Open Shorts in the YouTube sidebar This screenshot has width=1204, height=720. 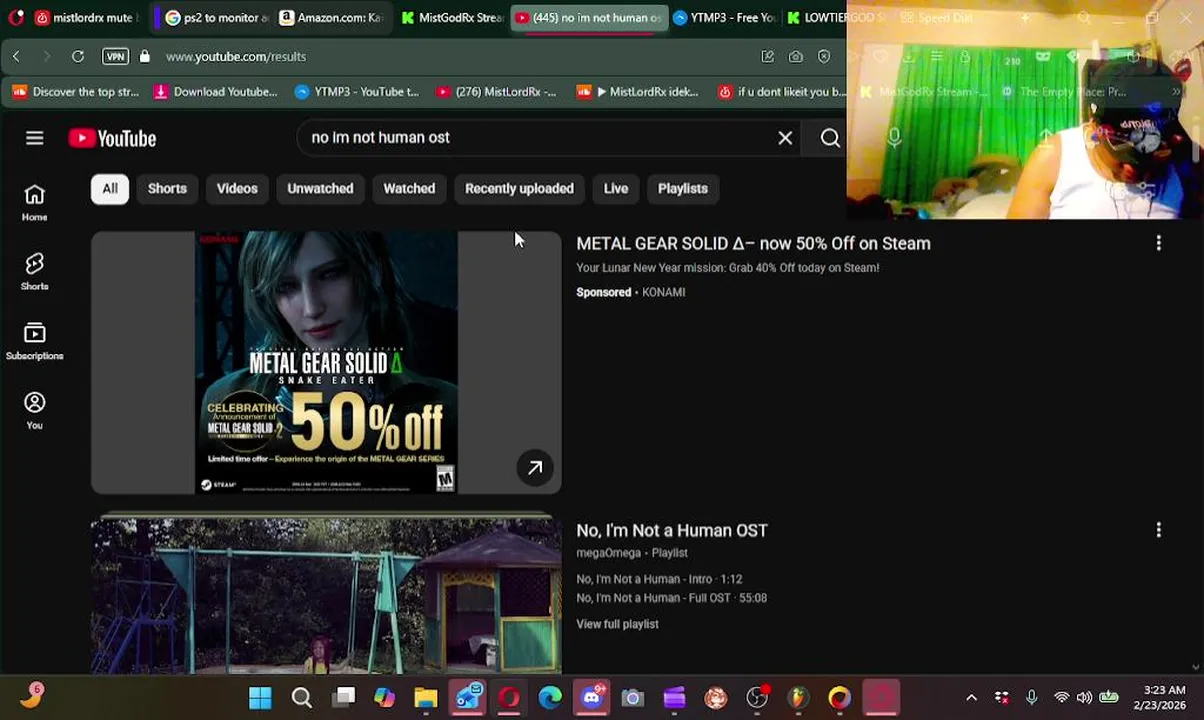[34, 271]
